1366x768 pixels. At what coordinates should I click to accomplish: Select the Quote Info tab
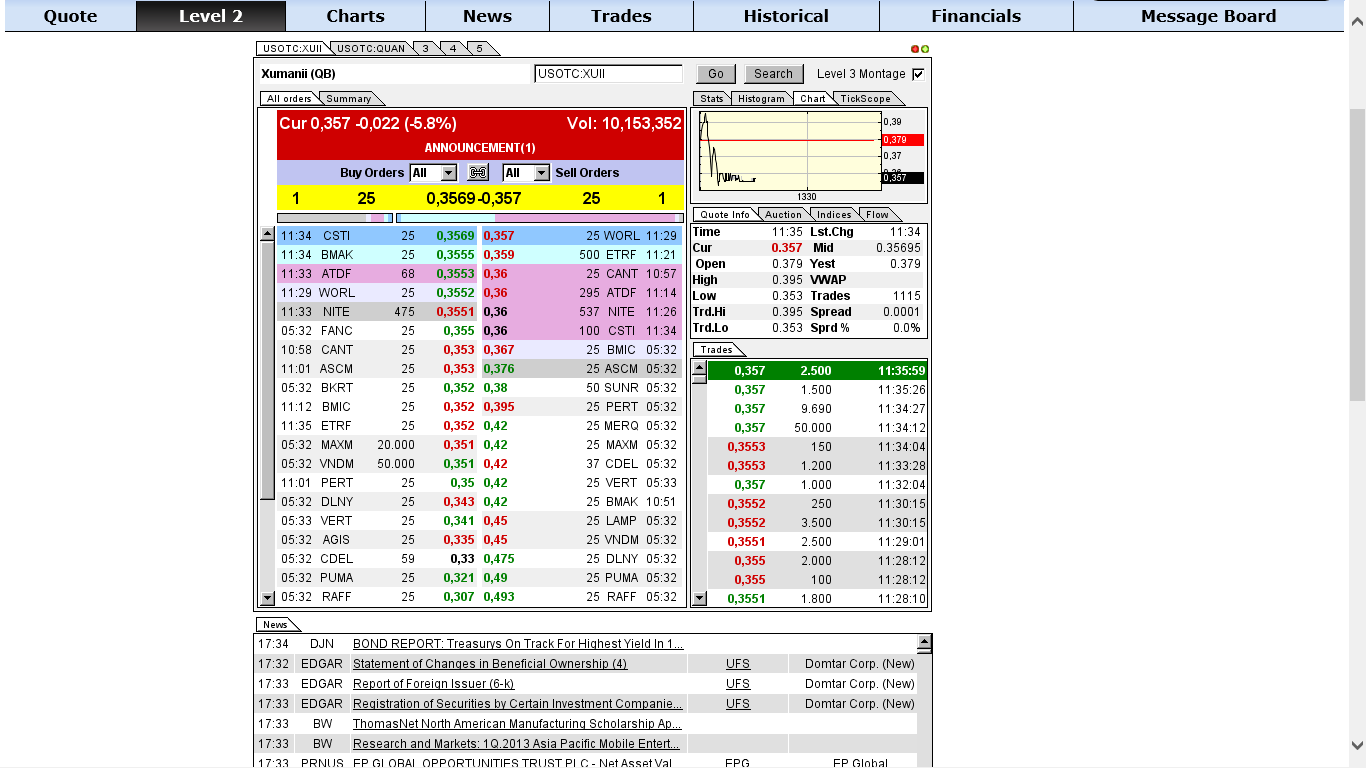click(x=725, y=215)
